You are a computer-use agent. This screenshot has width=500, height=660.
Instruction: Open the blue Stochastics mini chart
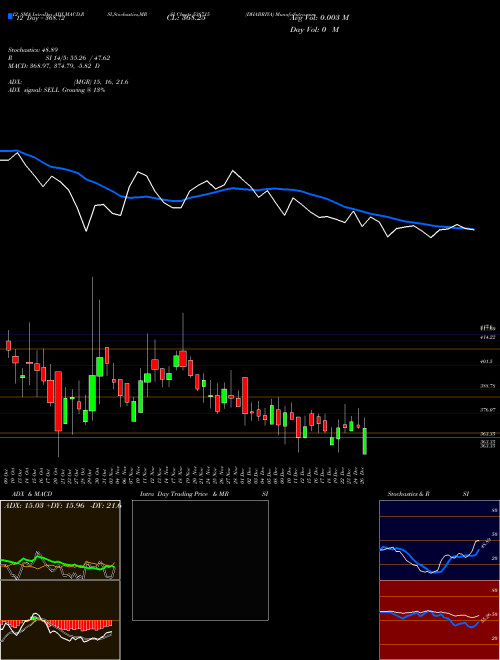click(439, 540)
